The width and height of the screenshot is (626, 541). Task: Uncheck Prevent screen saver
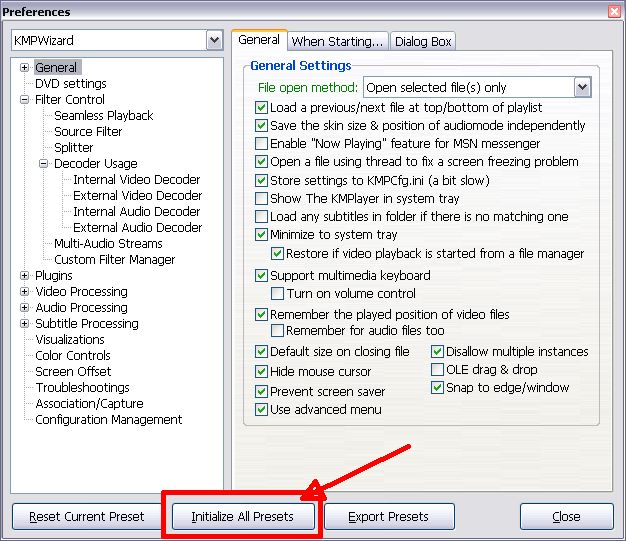261,391
